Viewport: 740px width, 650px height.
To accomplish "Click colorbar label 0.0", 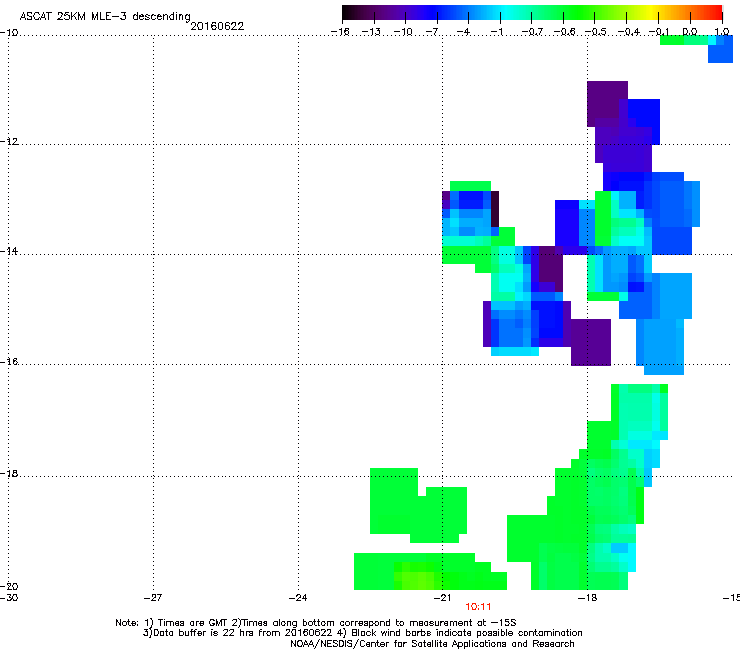I will tap(690, 32).
